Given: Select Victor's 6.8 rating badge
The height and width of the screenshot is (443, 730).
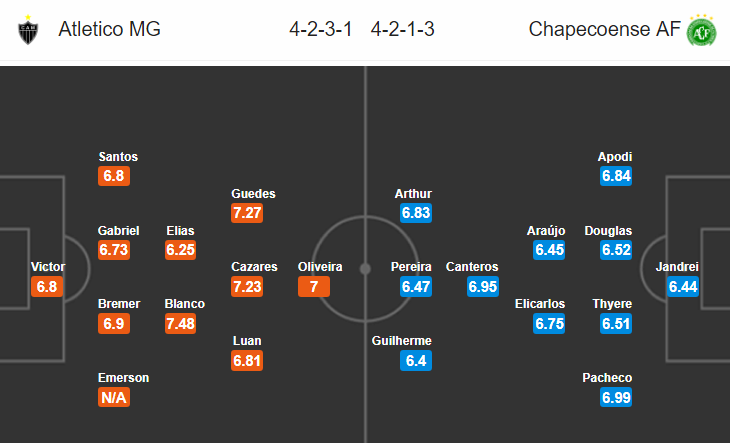Looking at the screenshot, I should click(x=47, y=287).
